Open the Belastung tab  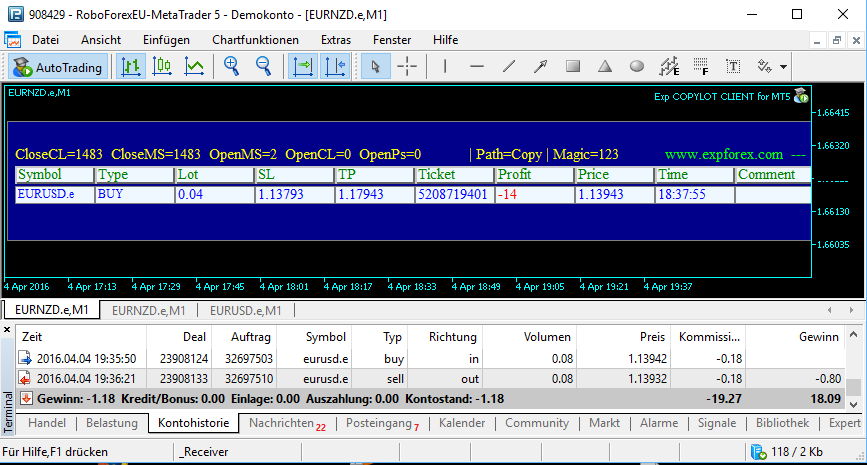[x=112, y=423]
